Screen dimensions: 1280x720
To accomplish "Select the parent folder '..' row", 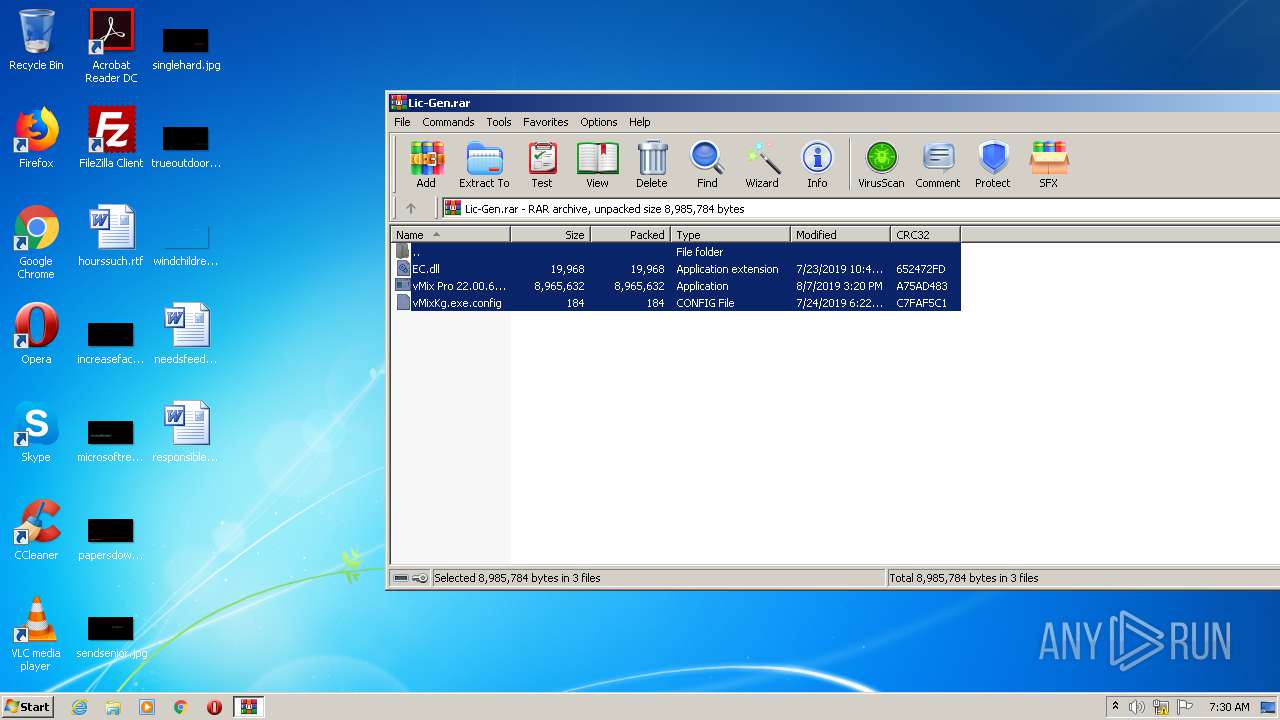I will tap(676, 252).
